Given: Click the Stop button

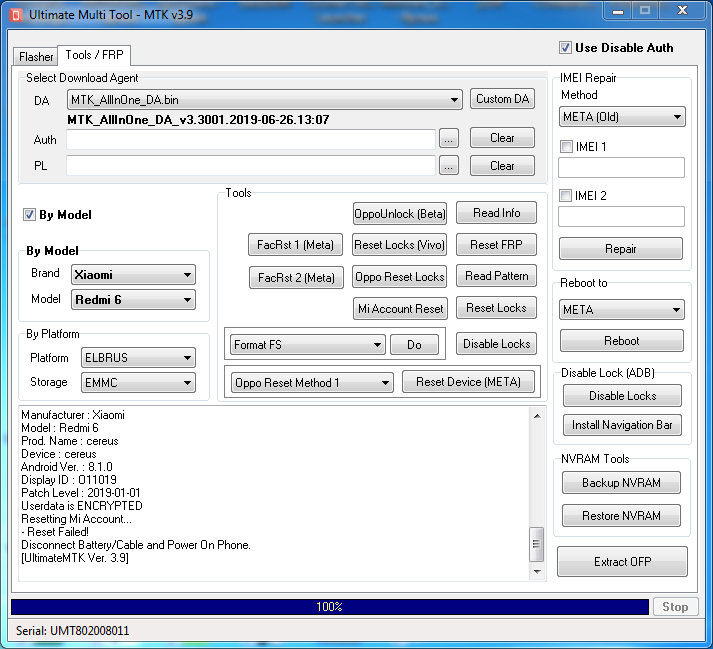Looking at the screenshot, I should 675,607.
